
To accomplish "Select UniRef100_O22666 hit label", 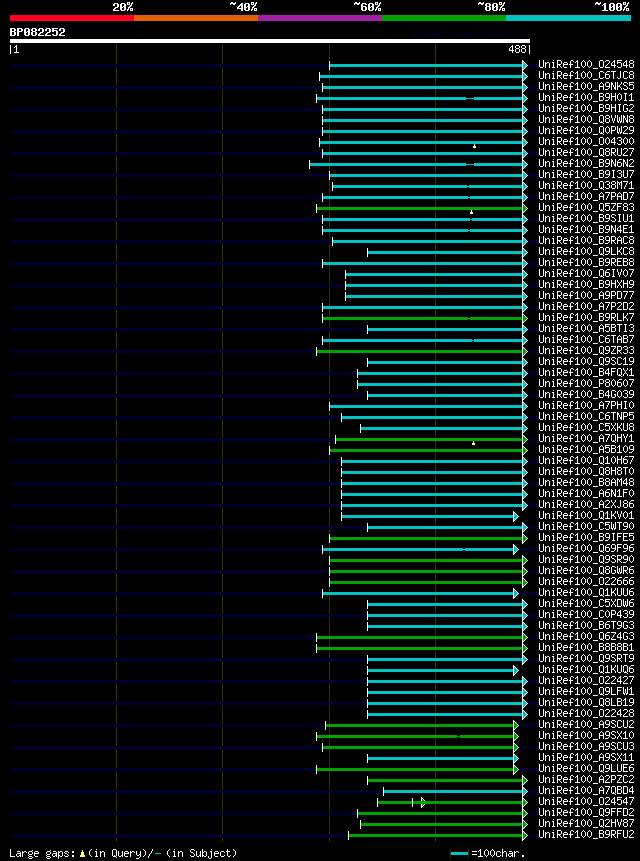I will [586, 582].
